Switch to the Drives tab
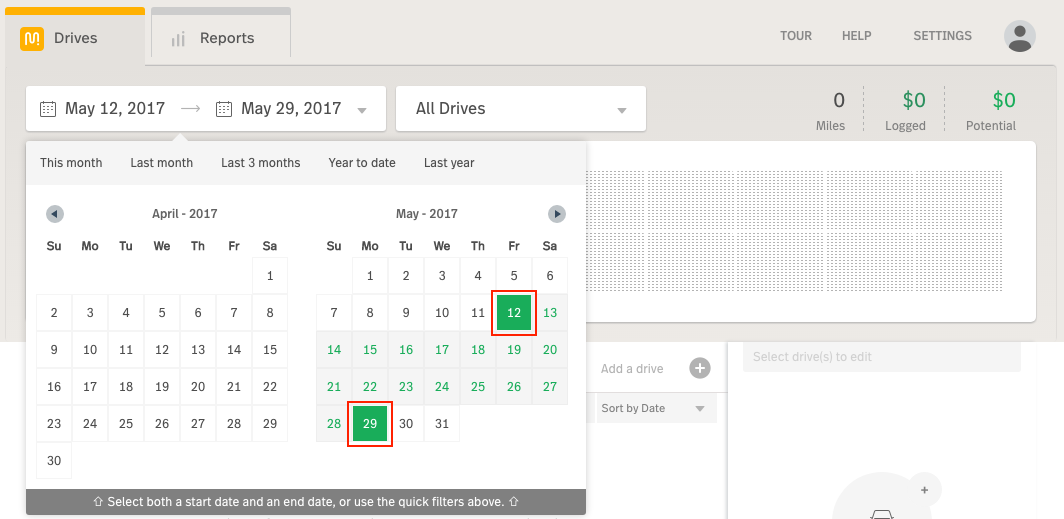 (75, 37)
